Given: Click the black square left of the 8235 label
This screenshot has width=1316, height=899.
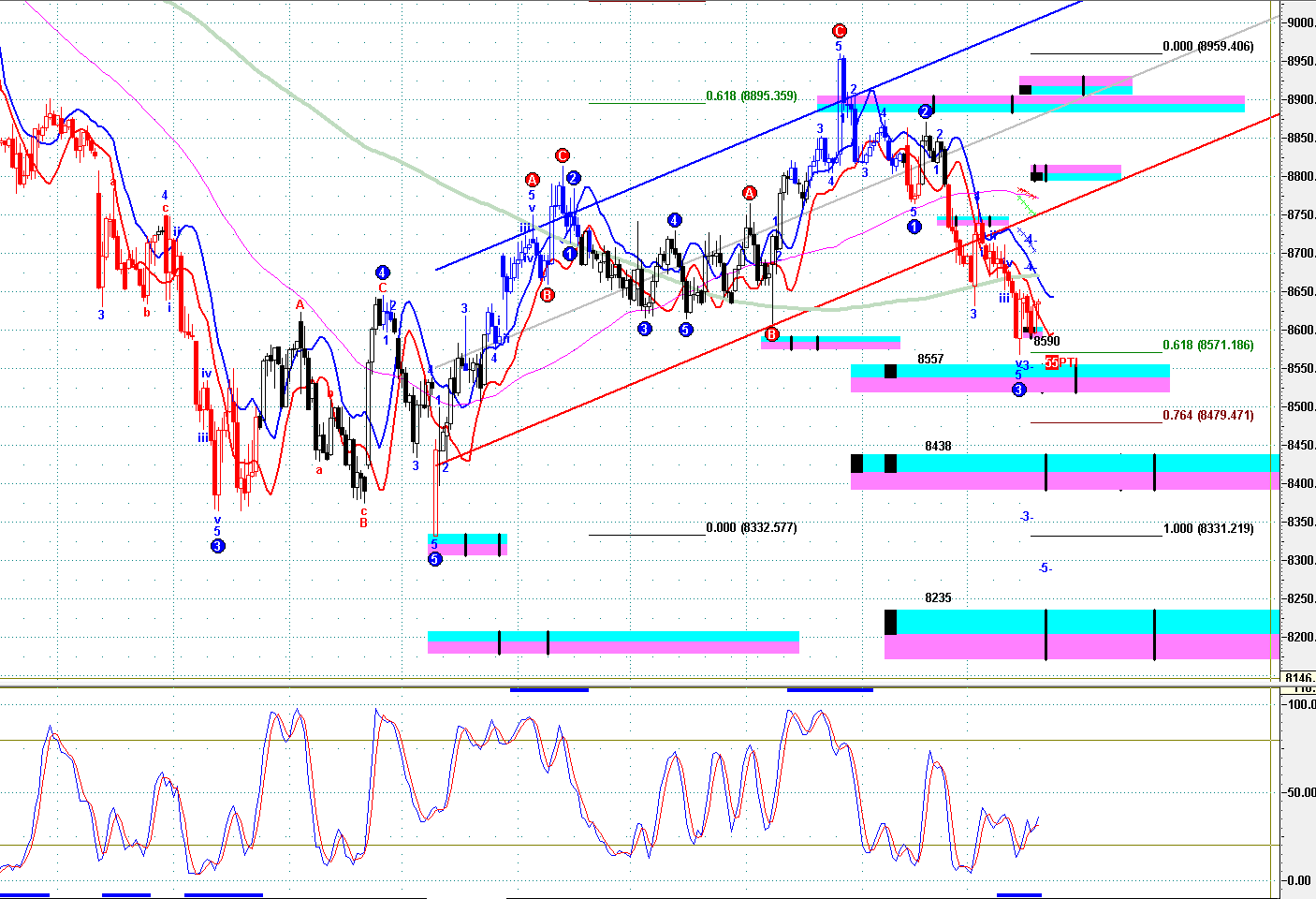Looking at the screenshot, I should click(x=890, y=622).
